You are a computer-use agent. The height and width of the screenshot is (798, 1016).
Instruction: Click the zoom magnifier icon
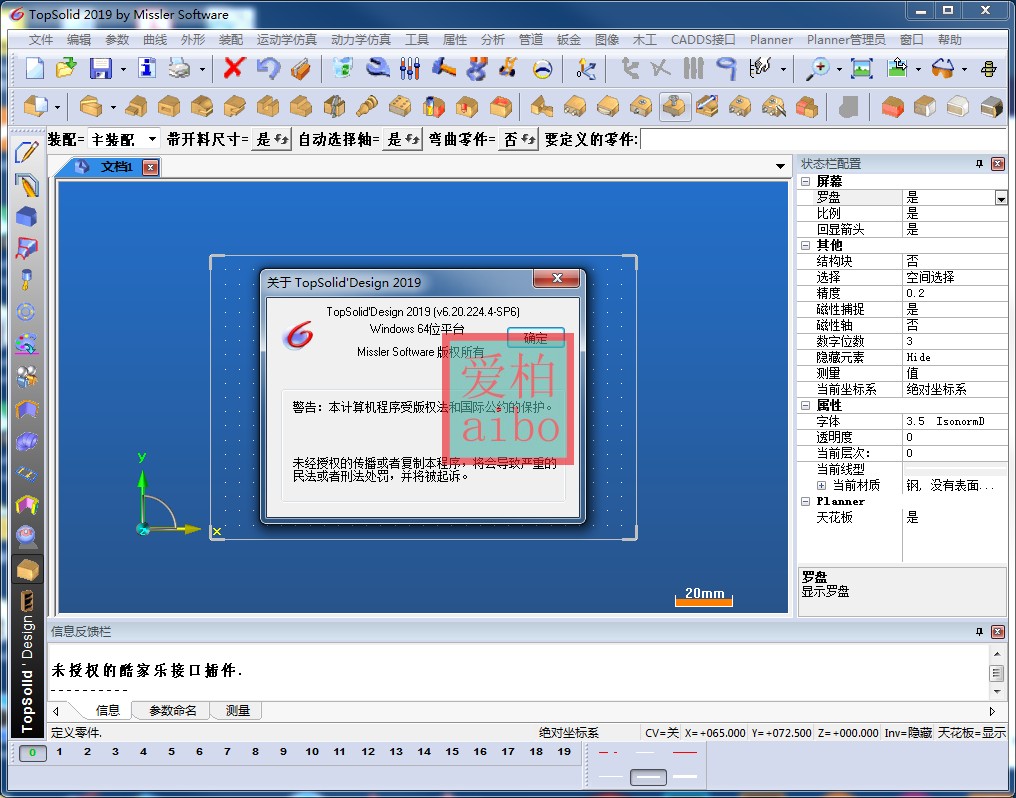(x=818, y=68)
